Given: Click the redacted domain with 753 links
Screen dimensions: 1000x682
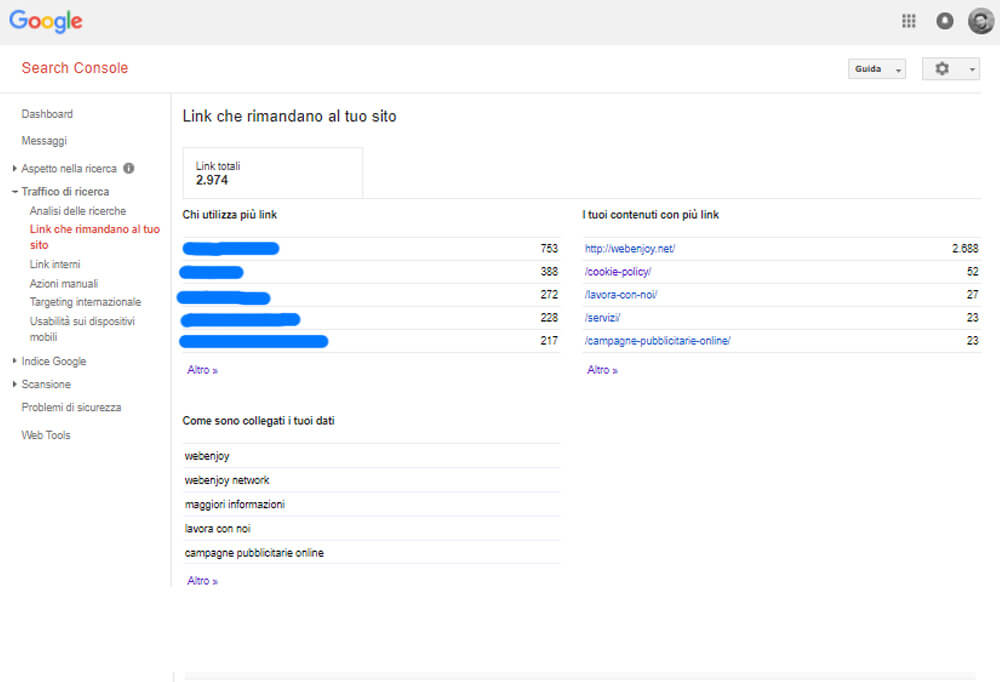Looking at the screenshot, I should pos(231,248).
